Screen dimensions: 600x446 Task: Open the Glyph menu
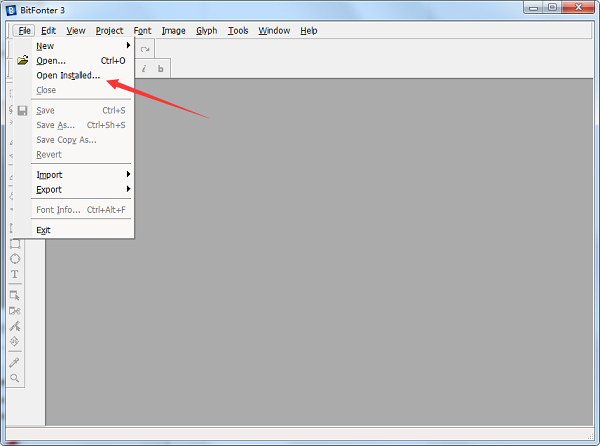[207, 31]
